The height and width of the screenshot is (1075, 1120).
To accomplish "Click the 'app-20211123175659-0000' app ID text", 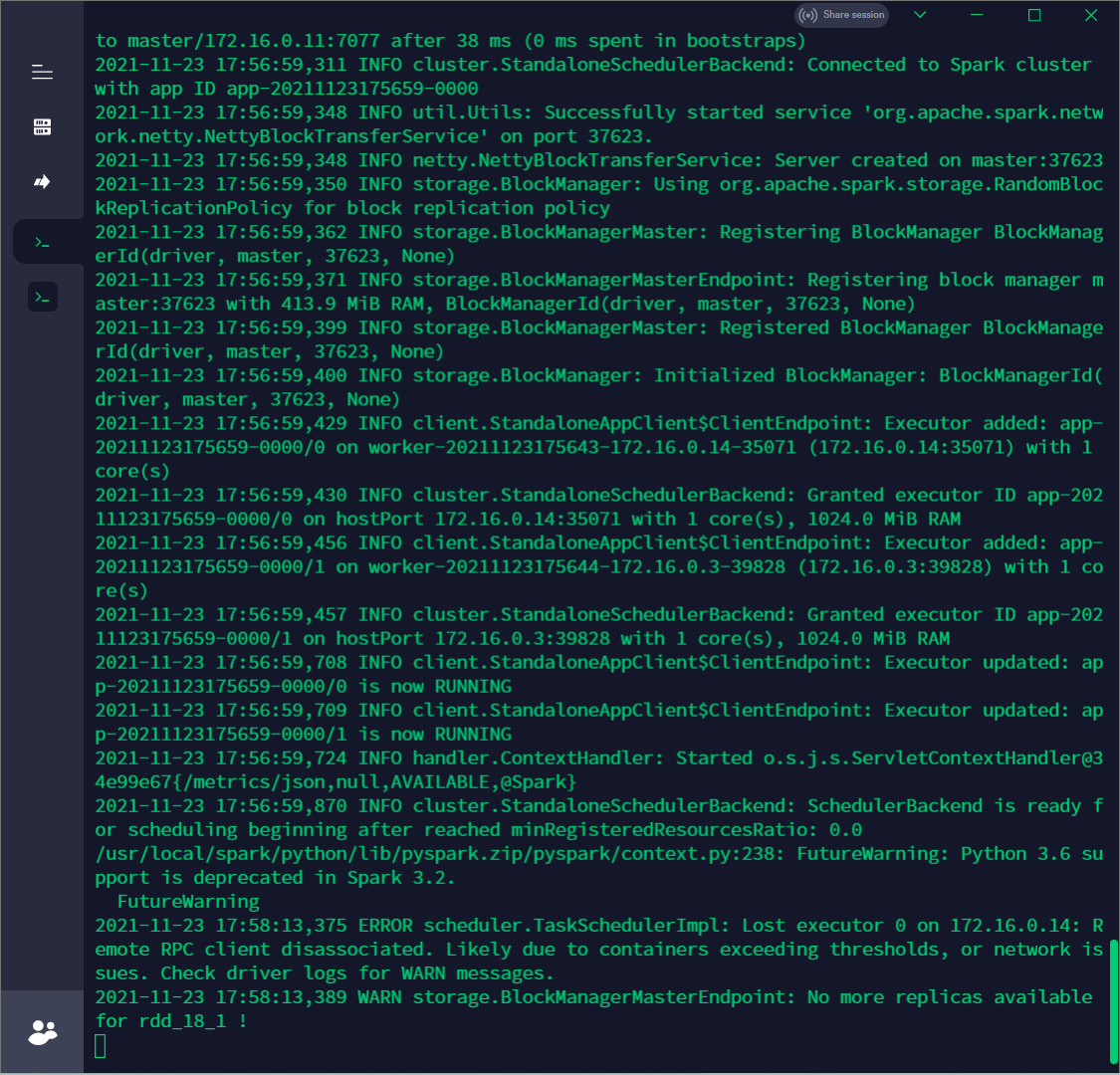I will [352, 89].
